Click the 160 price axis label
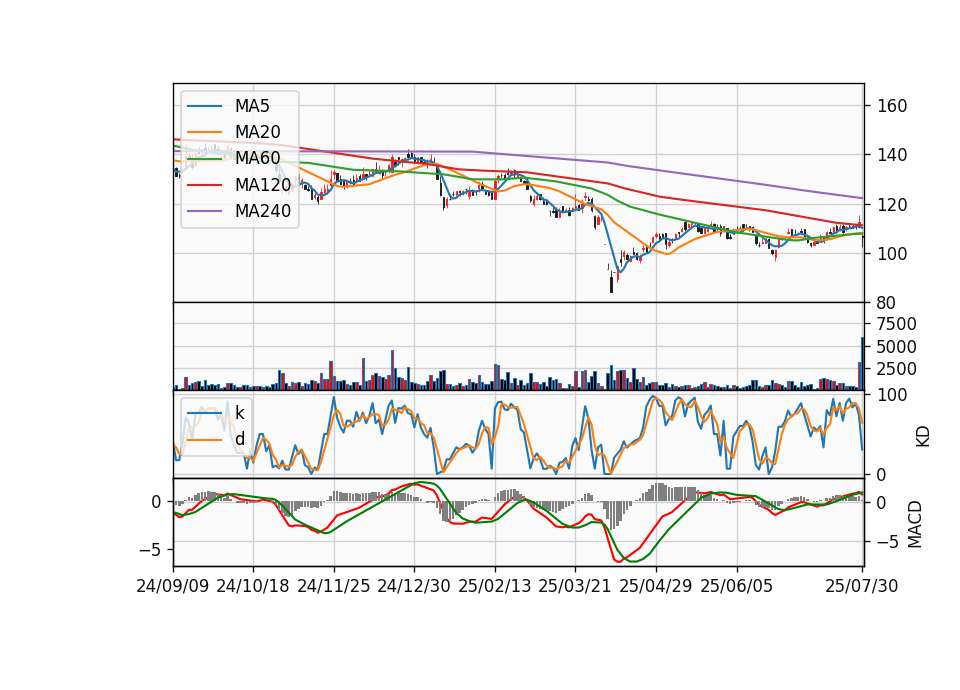This screenshot has width=960, height=690. pyautogui.click(x=892, y=106)
